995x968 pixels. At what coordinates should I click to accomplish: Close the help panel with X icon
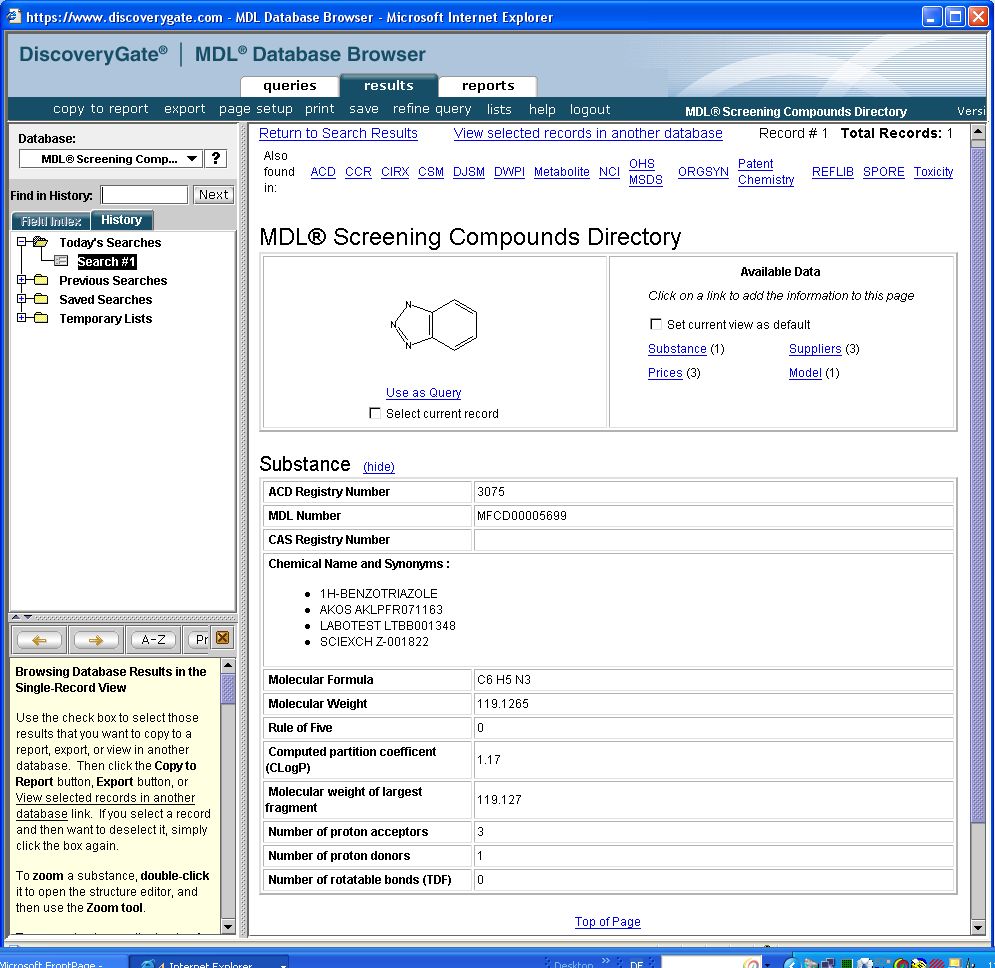223,639
